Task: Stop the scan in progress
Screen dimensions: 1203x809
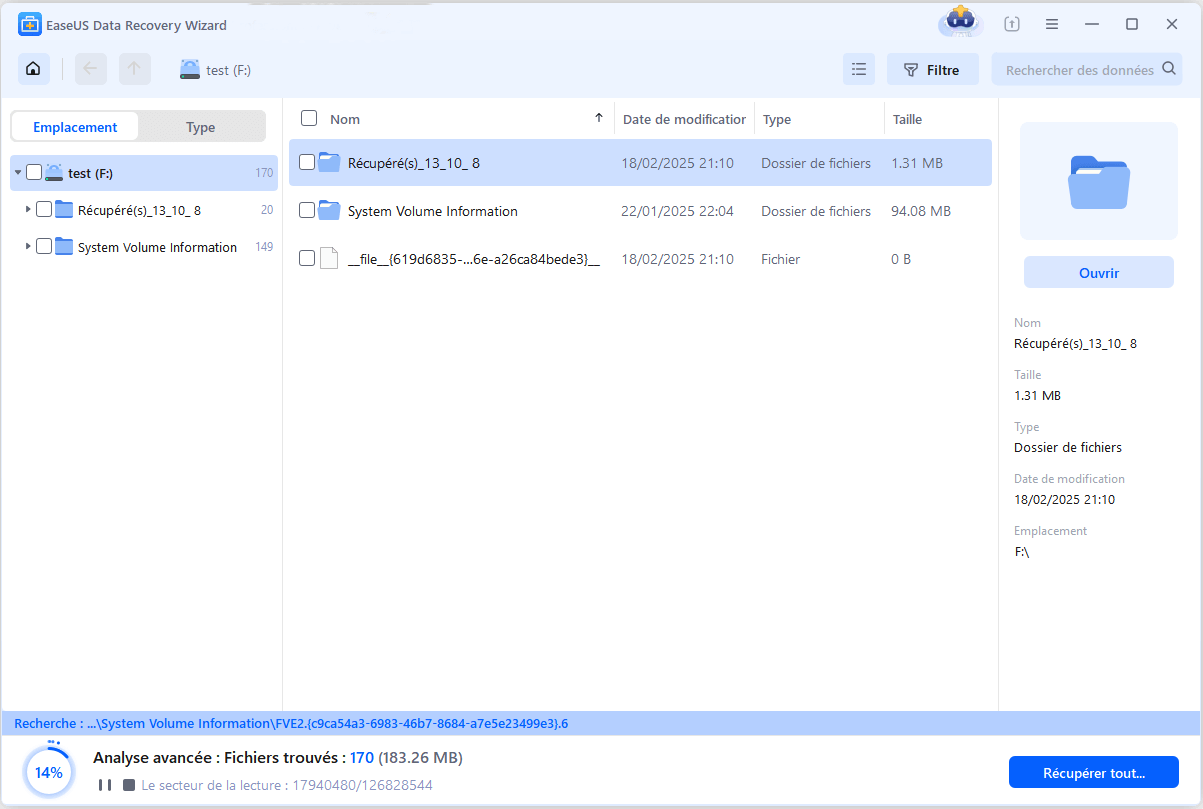Action: (129, 785)
